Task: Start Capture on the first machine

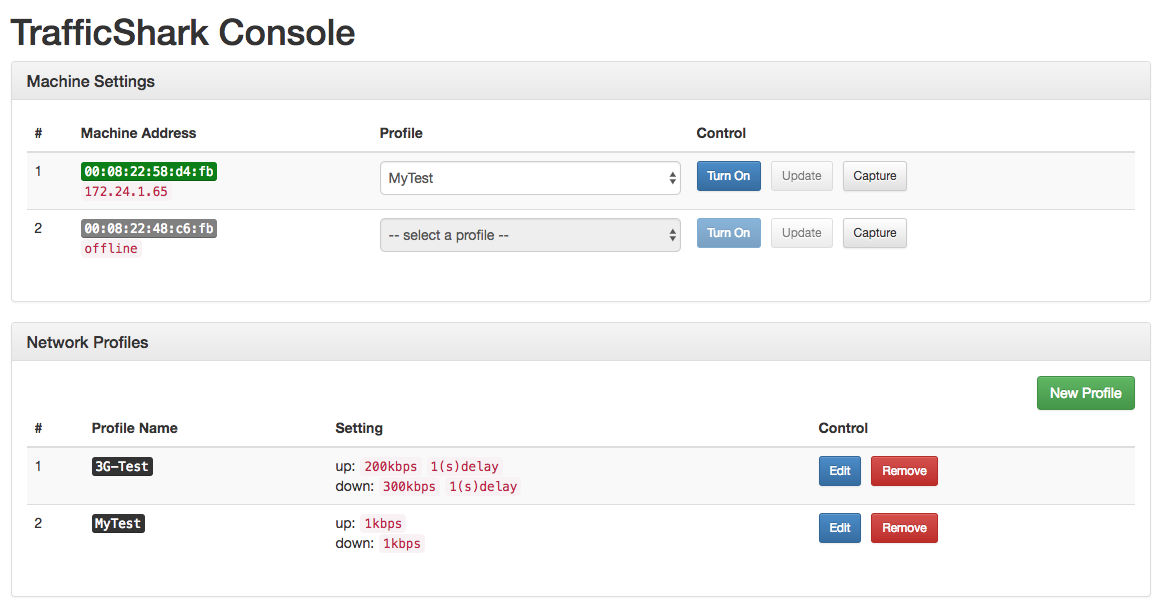Action: [x=874, y=176]
